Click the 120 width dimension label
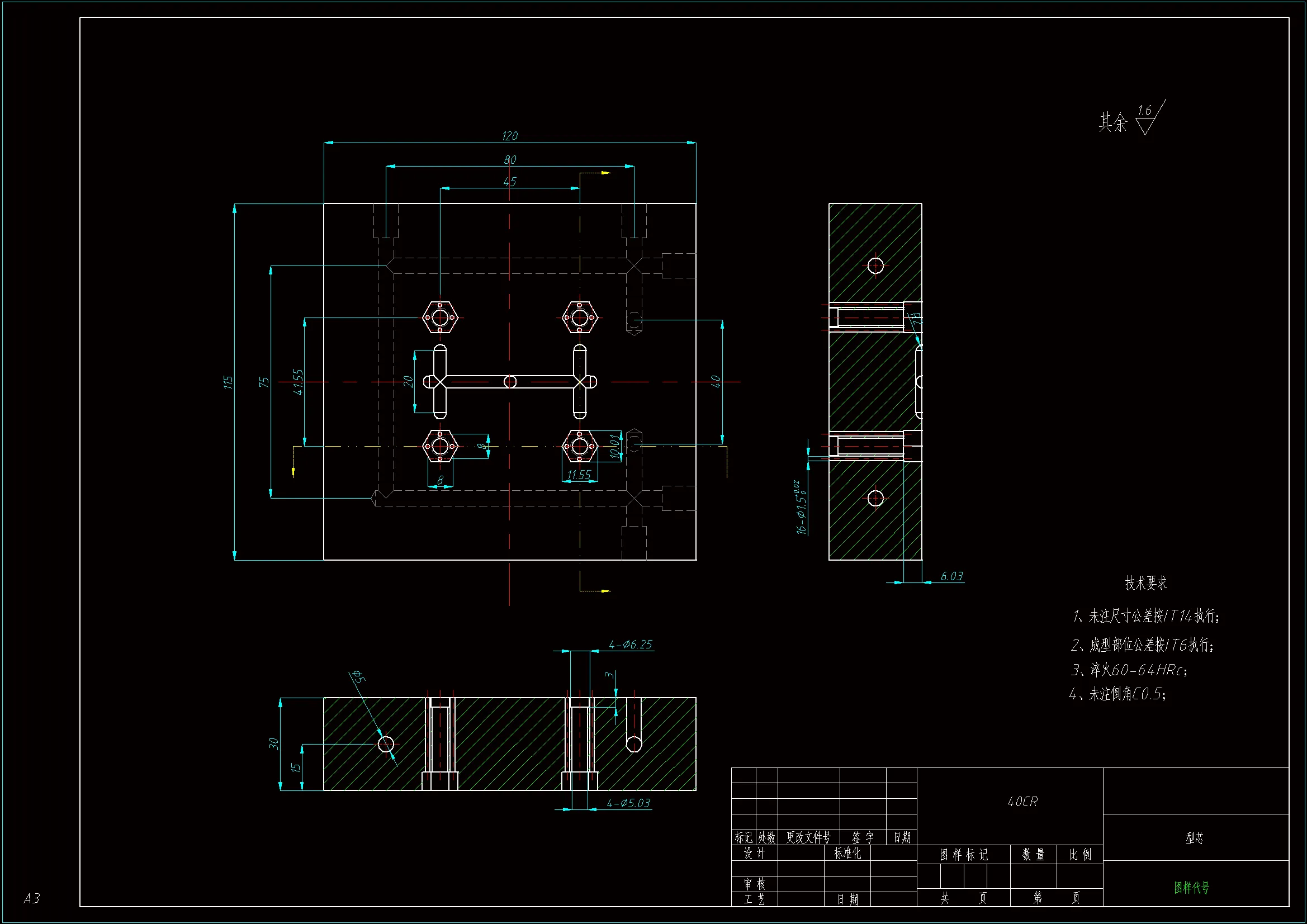1307x924 pixels. pyautogui.click(x=509, y=135)
